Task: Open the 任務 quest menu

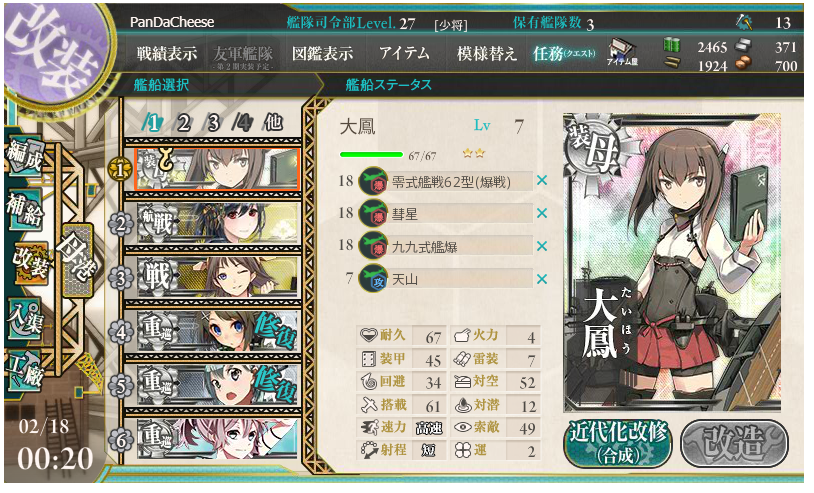Action: pos(564,53)
